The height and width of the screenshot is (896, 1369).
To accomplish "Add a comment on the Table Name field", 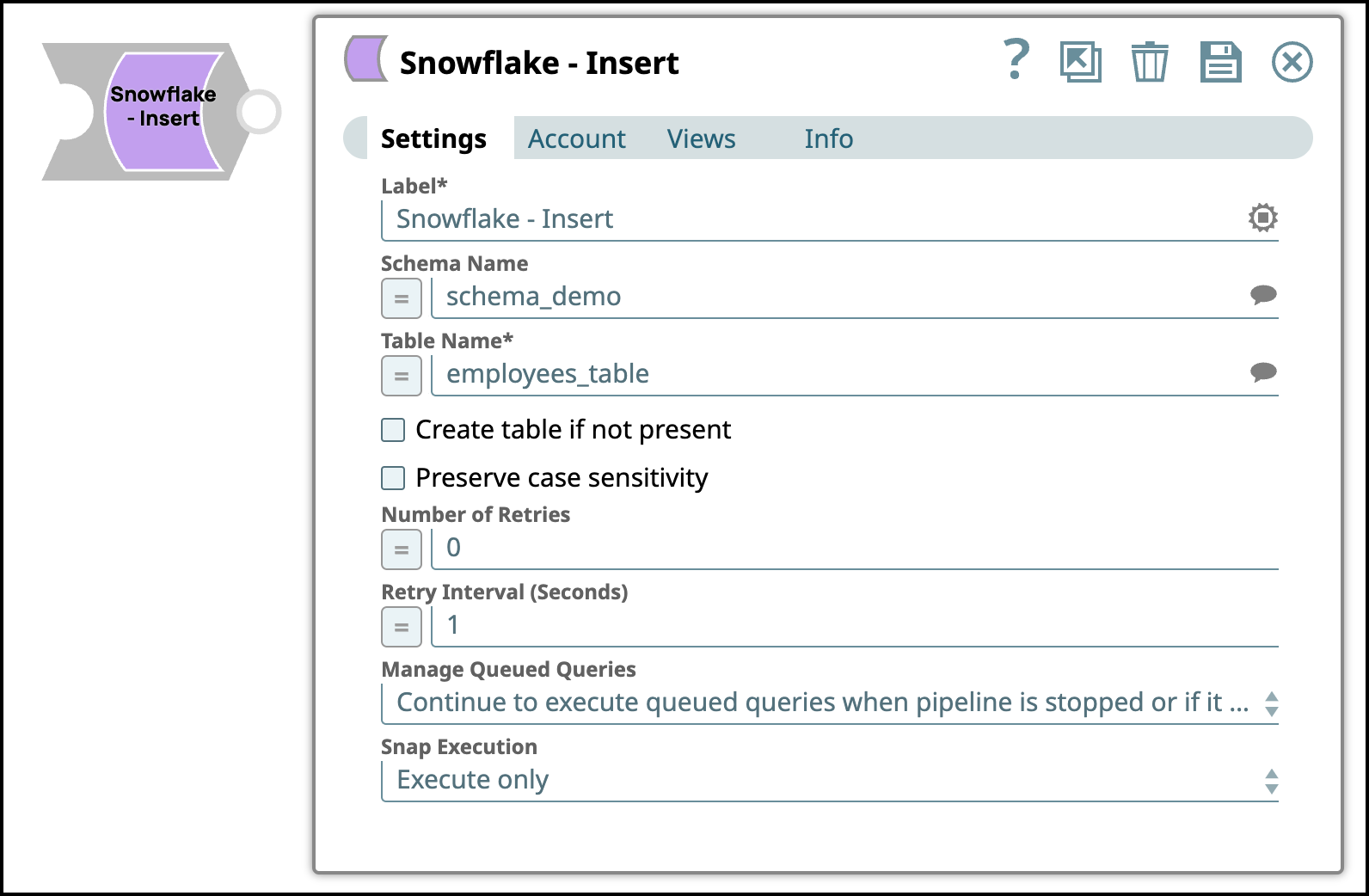I will pyautogui.click(x=1263, y=372).
